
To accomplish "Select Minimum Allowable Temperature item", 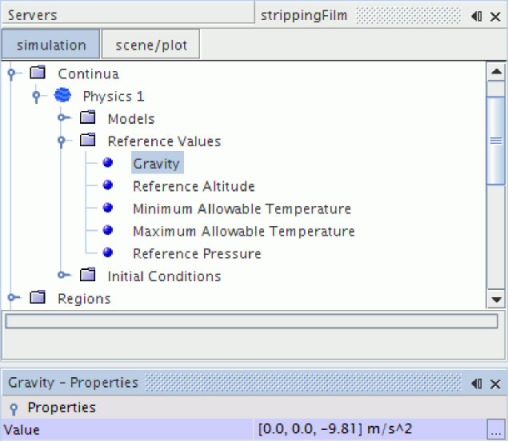I will 242,209.
